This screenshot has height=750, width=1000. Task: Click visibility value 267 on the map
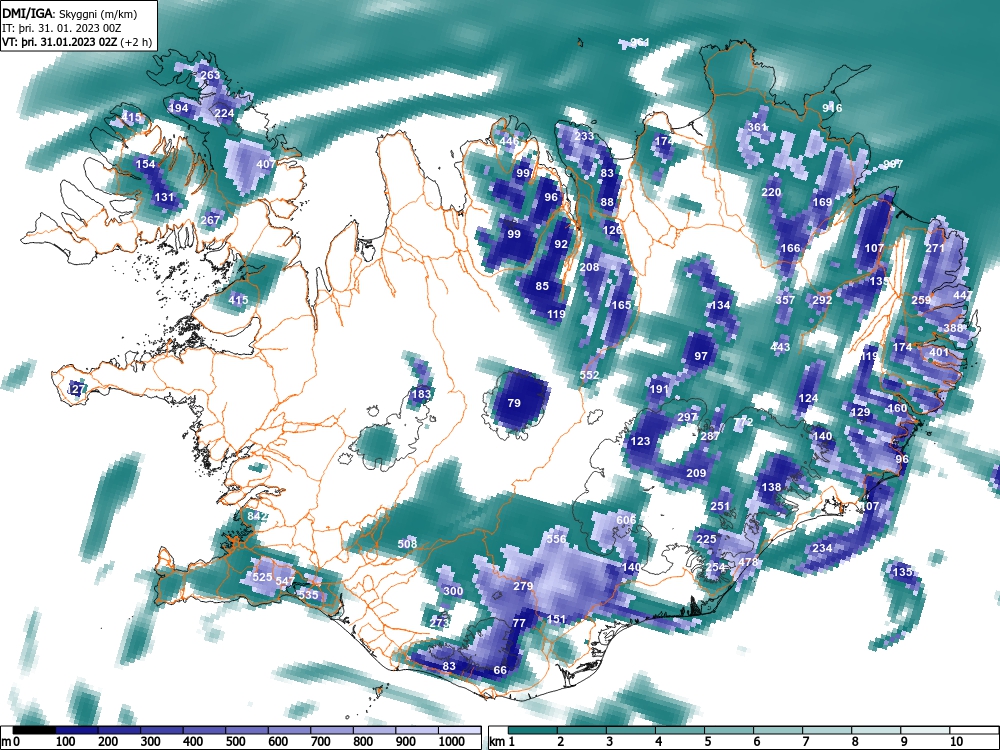210,220
